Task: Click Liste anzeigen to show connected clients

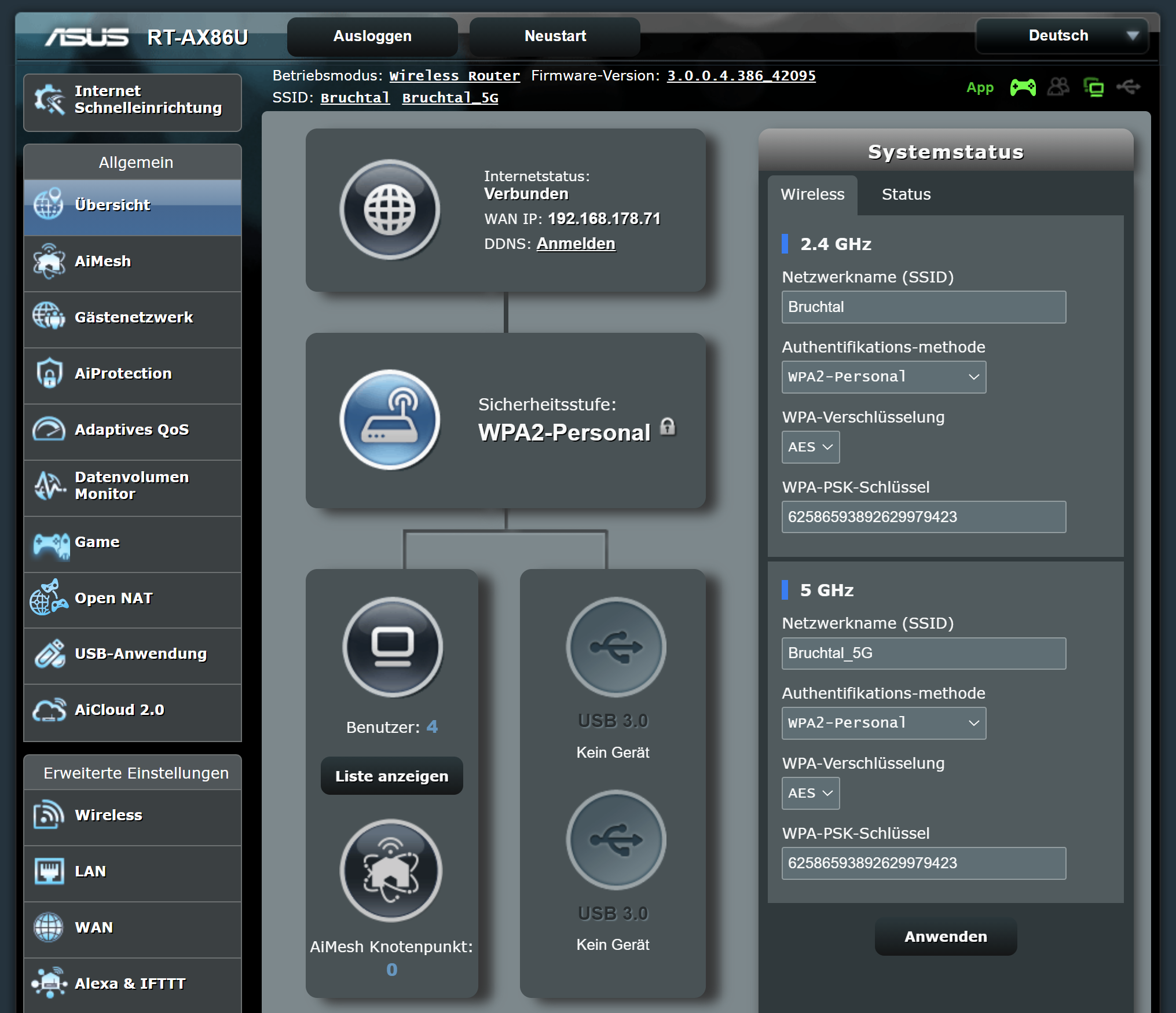Action: tap(391, 776)
